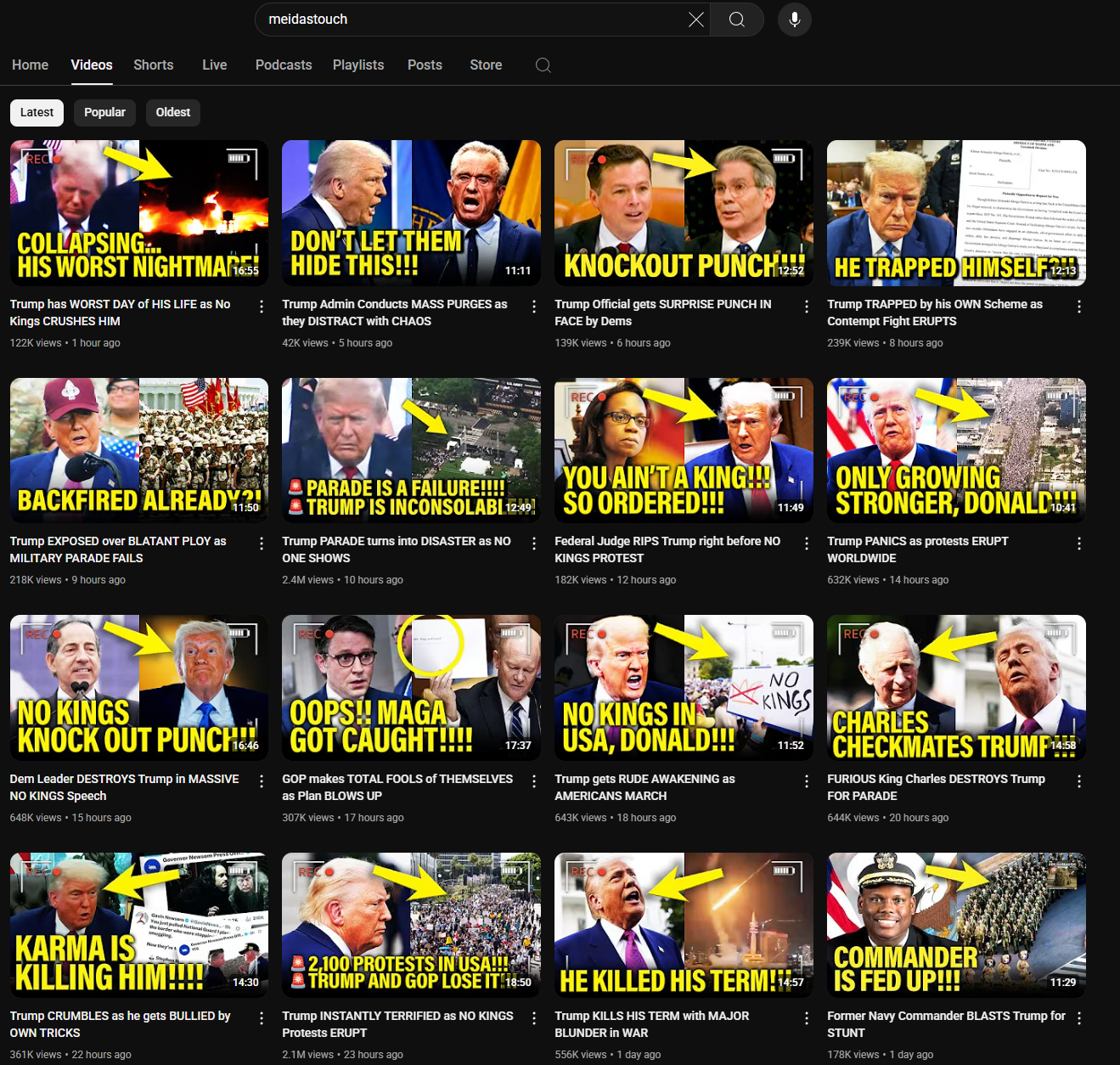
Task: Open the Podcasts tab
Action: 284,65
